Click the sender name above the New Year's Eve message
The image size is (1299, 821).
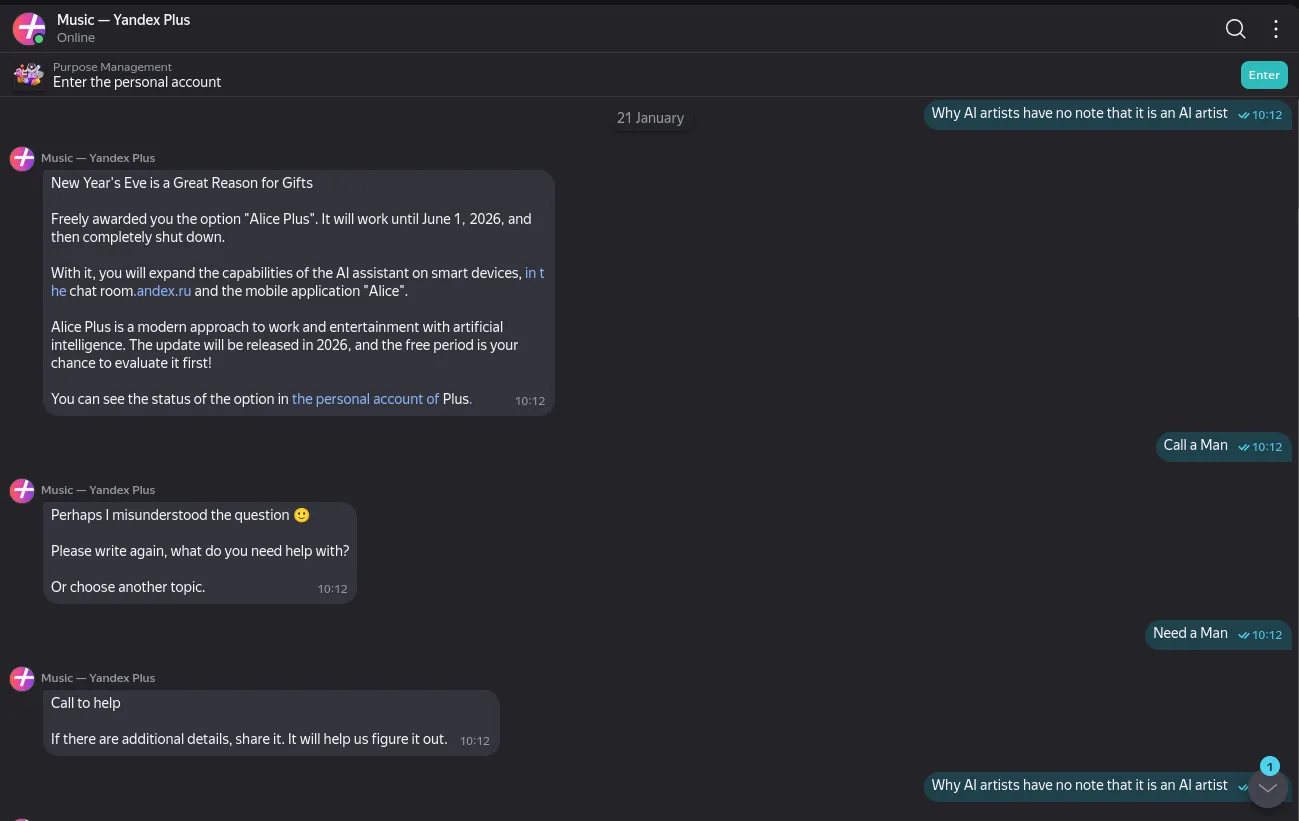(x=98, y=158)
